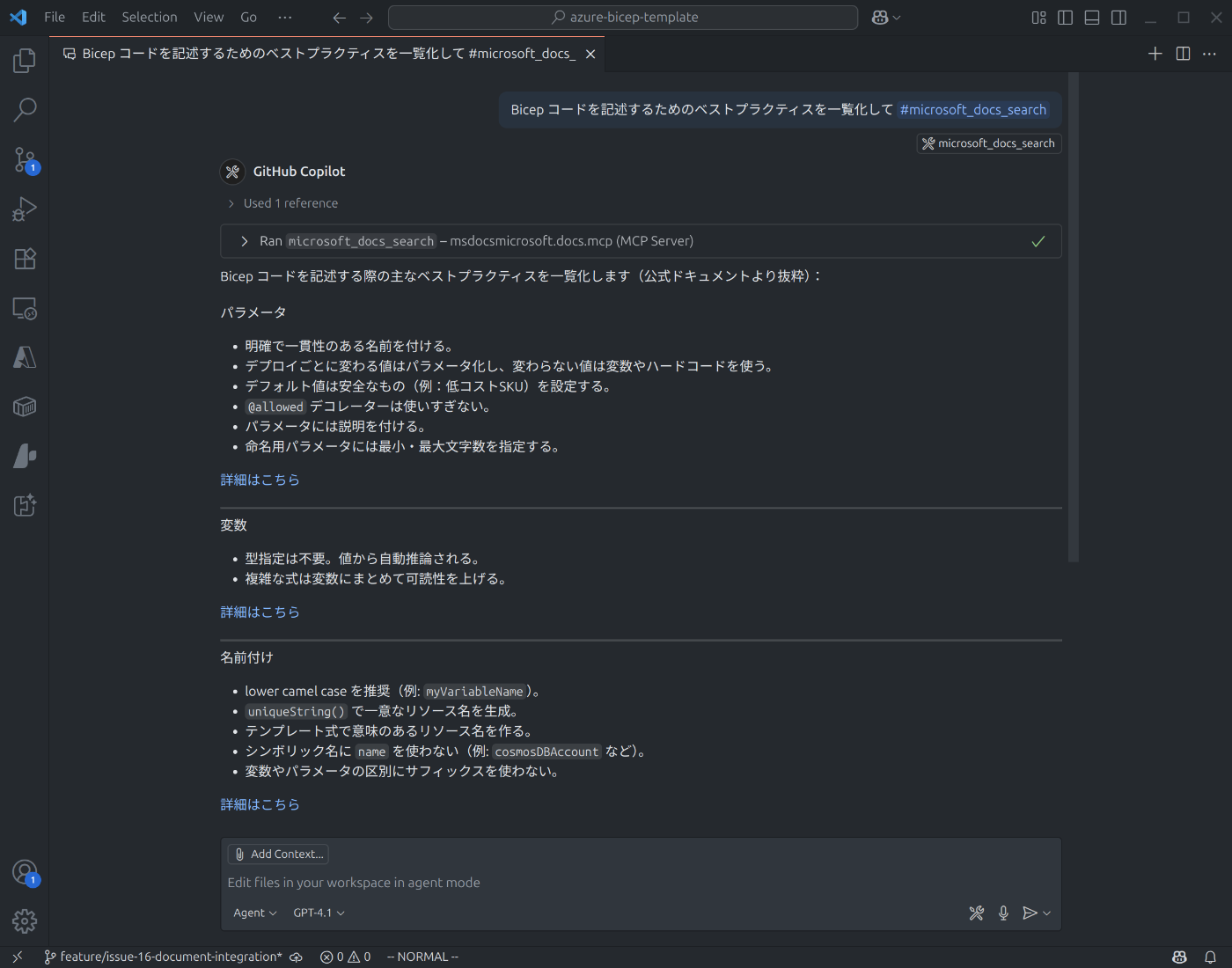
Task: Open 詳細はこちら link under 変数
Action: pyautogui.click(x=260, y=612)
